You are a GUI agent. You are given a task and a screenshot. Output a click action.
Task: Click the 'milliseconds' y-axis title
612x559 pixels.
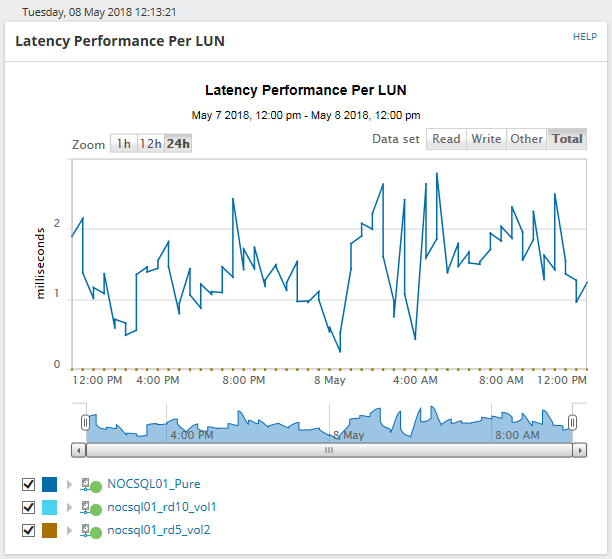pyautogui.click(x=40, y=264)
